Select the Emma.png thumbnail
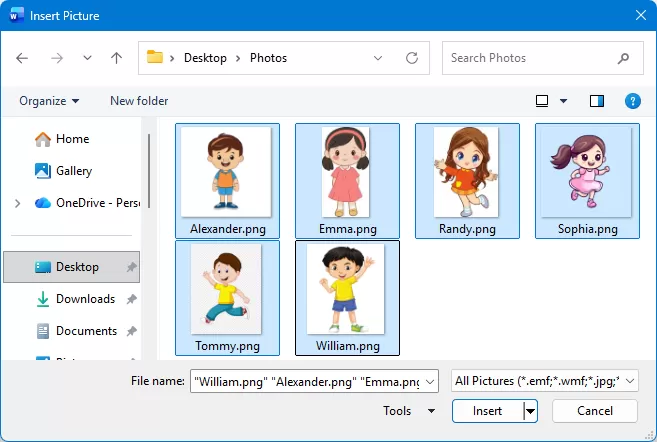The height and width of the screenshot is (442, 657). (346, 172)
